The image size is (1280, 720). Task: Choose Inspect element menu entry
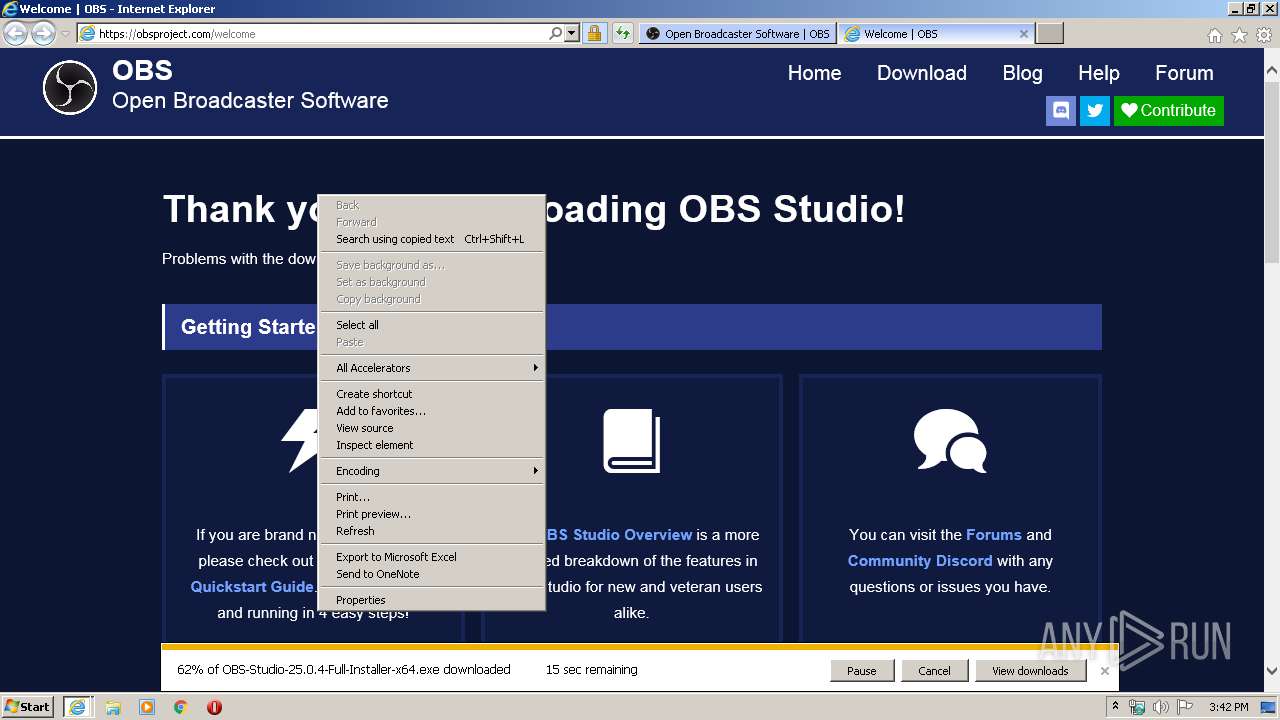(x=432, y=445)
